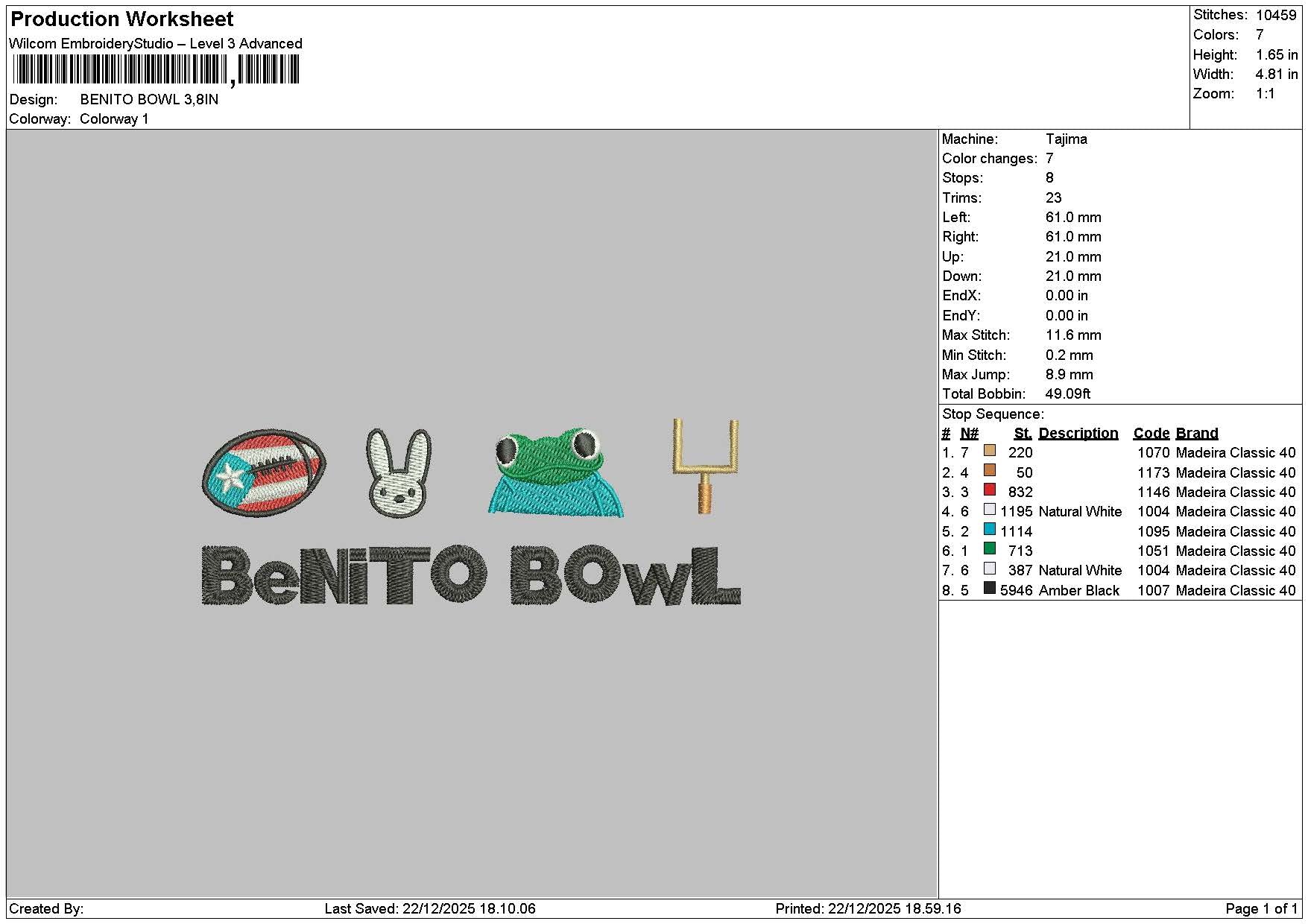Viewport: 1308px width, 924px height.
Task: Click the embroidered football with flag design
Action: (x=264, y=472)
